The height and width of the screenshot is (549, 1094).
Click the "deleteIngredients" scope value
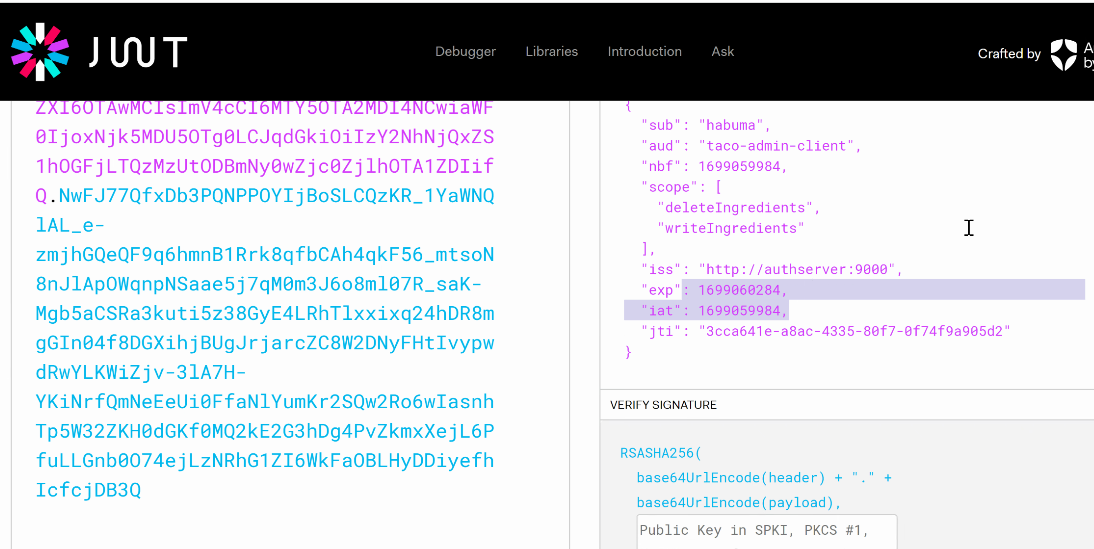pos(739,208)
